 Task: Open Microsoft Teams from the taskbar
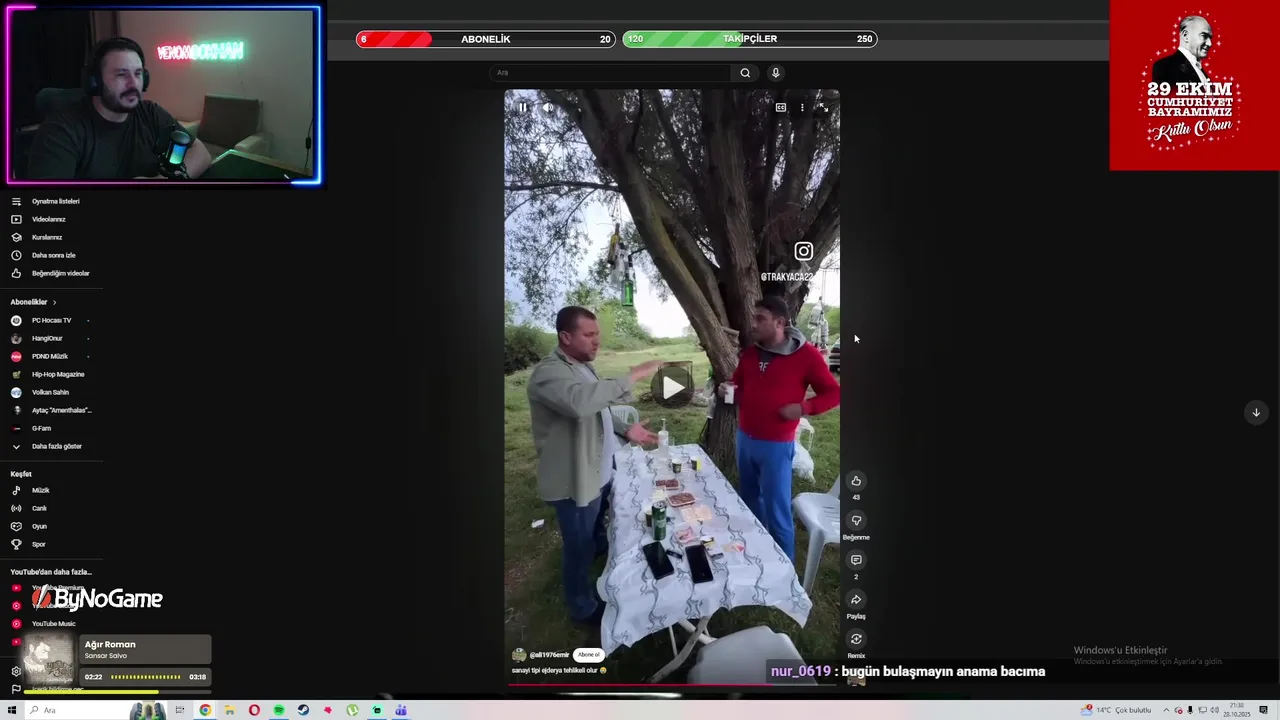(x=401, y=710)
